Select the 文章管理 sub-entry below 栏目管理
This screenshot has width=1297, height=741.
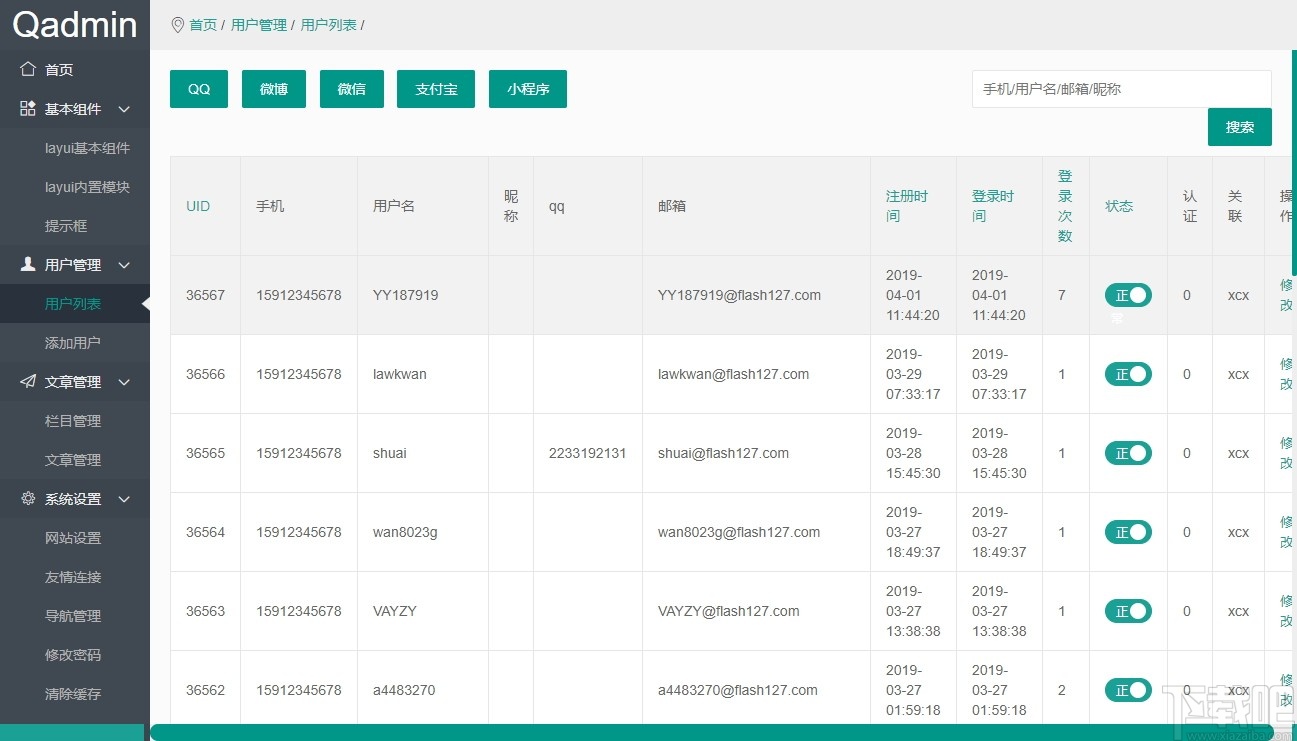75,460
